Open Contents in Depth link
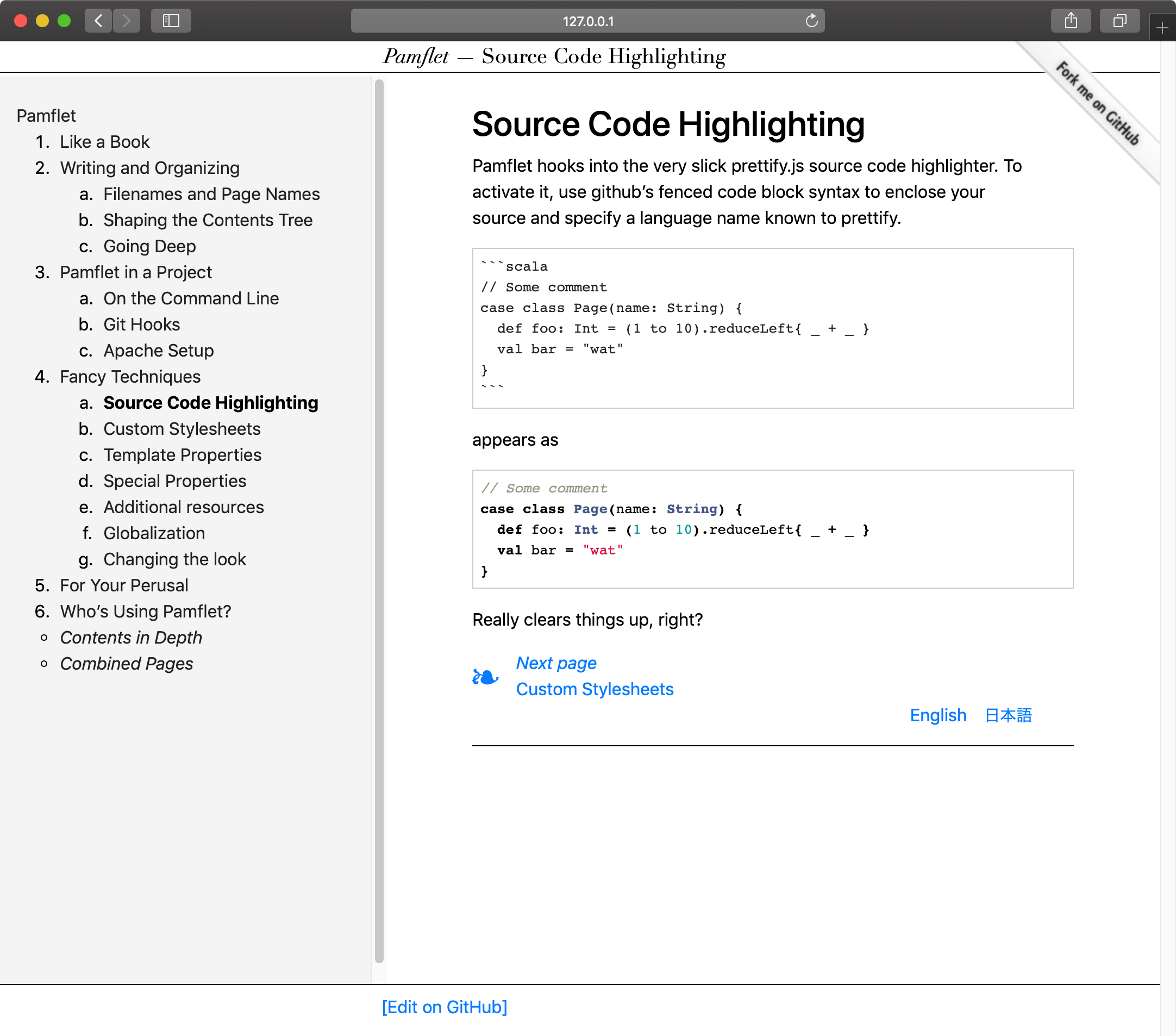1176x1036 pixels. (x=131, y=637)
